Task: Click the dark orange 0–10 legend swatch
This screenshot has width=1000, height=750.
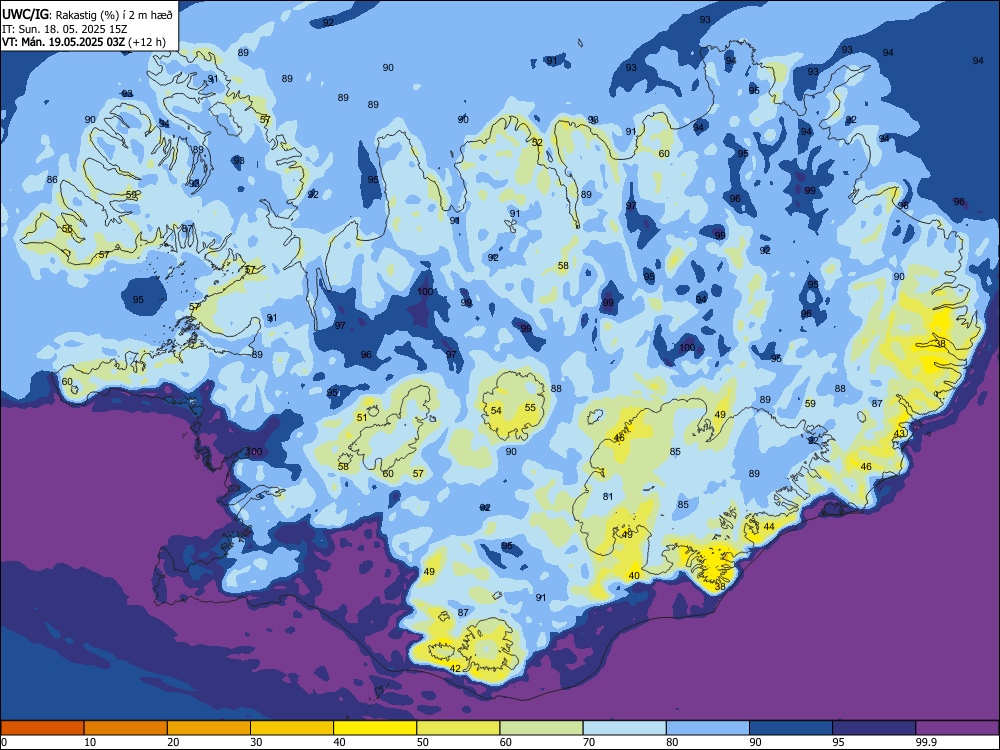Action: (42, 728)
